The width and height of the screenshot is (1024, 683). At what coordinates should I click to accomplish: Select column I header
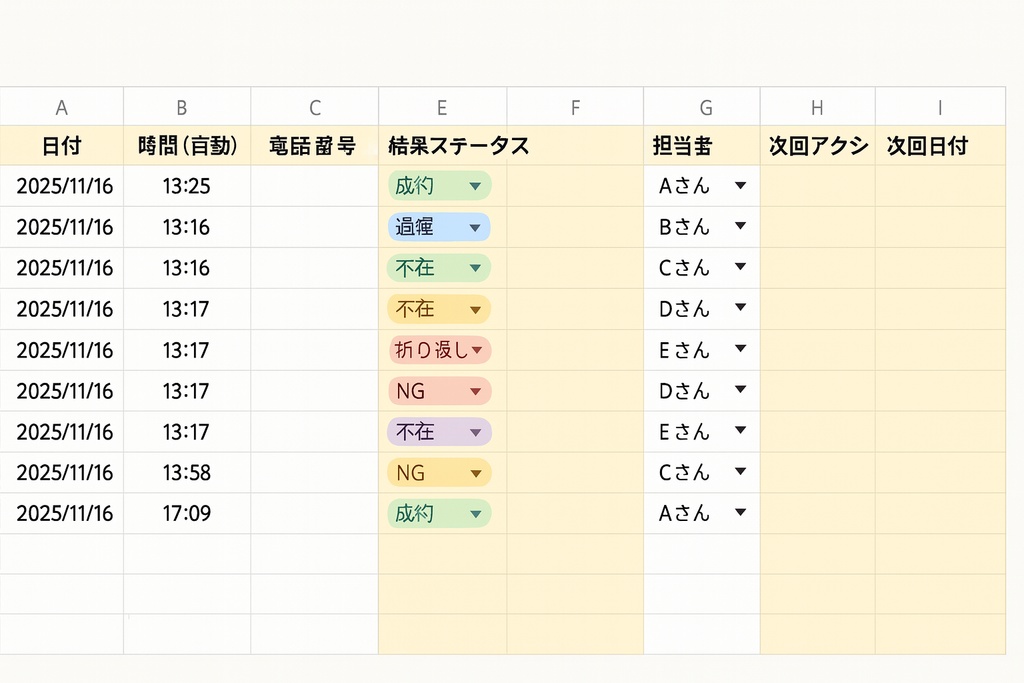click(x=940, y=106)
